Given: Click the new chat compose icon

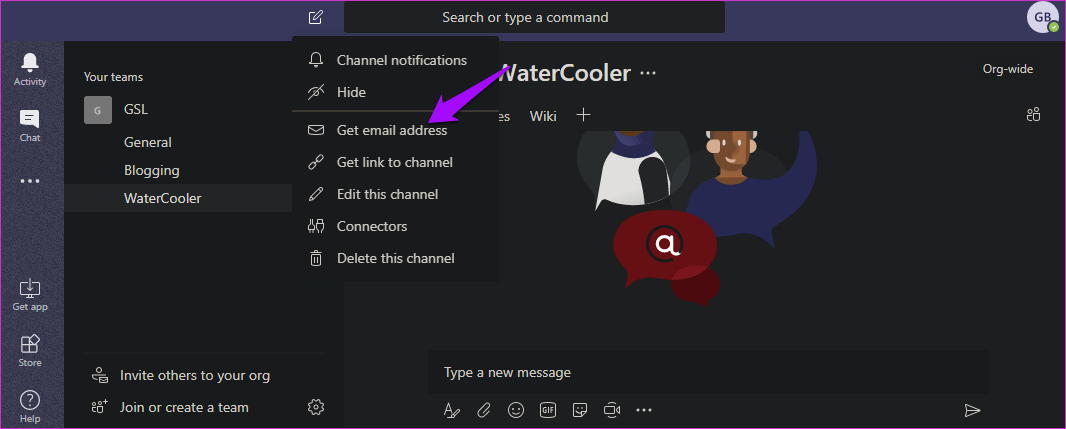Looking at the screenshot, I should [x=315, y=17].
